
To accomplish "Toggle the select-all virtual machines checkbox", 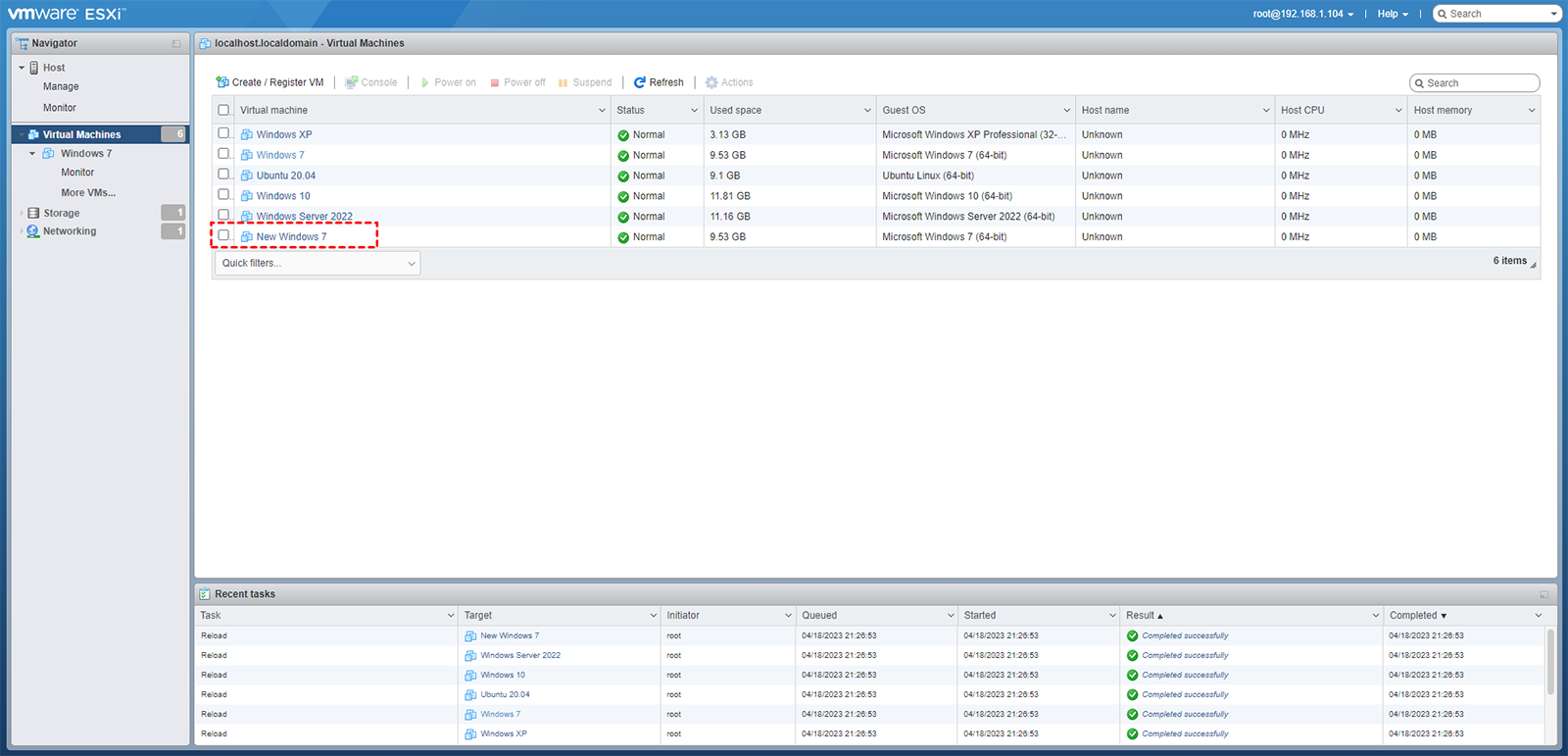I will 223,110.
